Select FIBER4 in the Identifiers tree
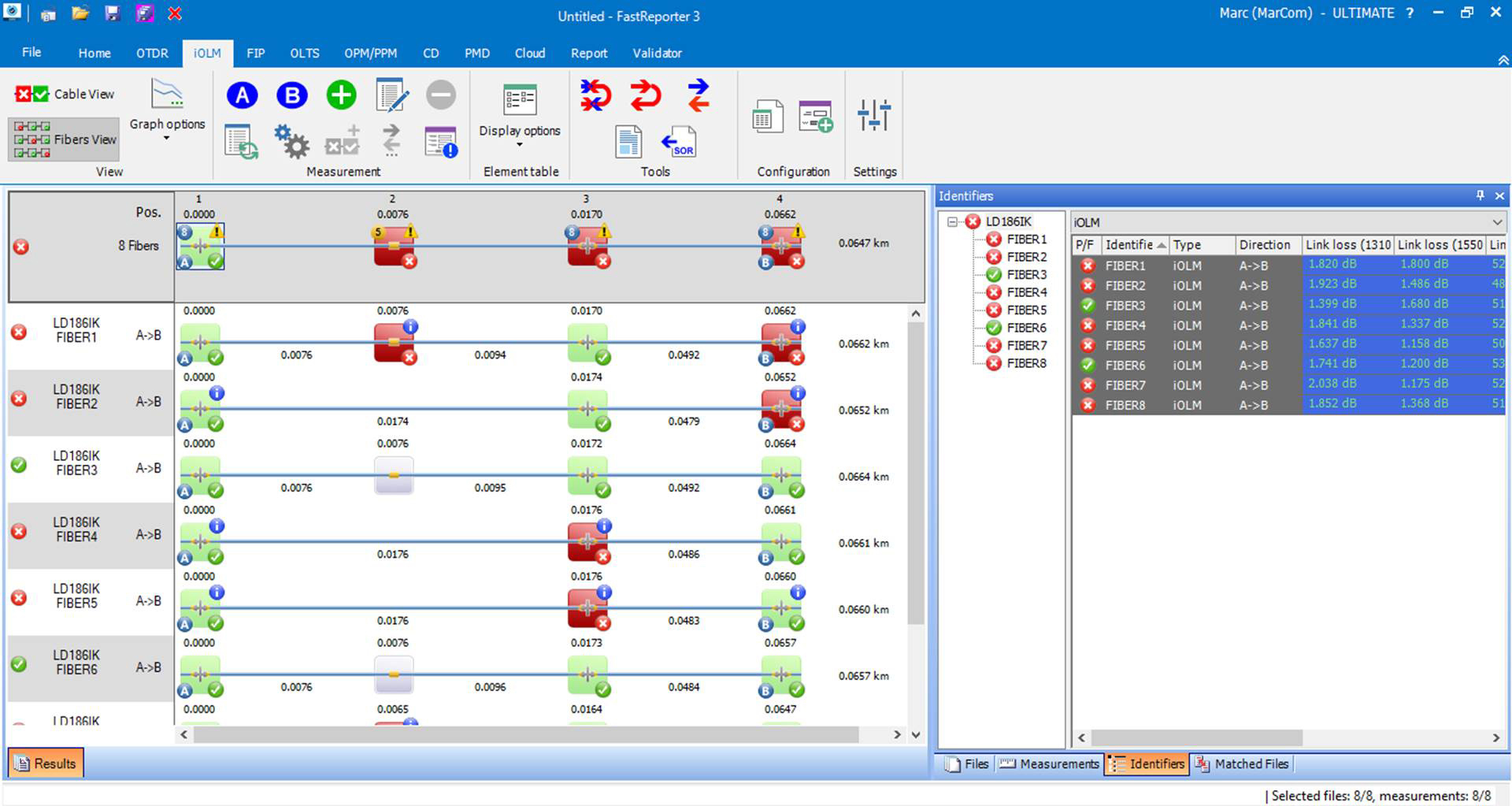The width and height of the screenshot is (1512, 806). 1025,292
